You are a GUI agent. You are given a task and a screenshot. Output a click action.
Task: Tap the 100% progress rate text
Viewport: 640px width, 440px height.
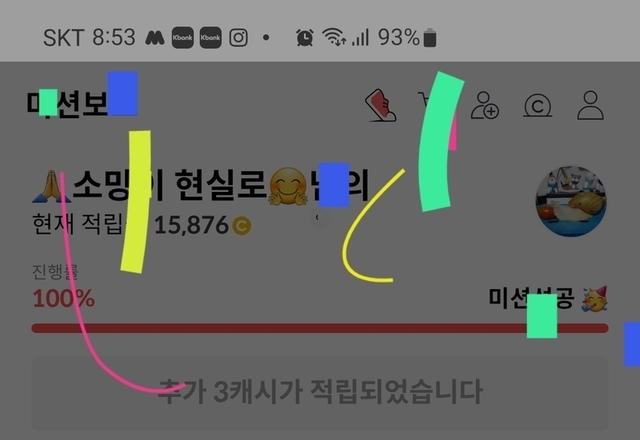point(64,298)
